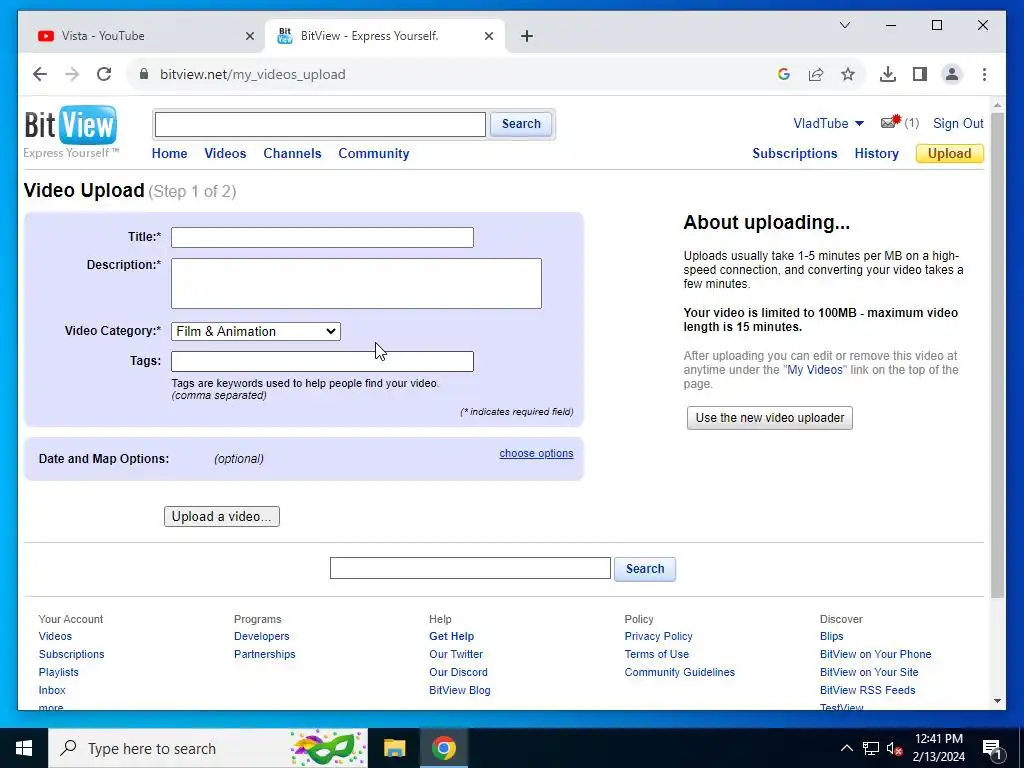
Task: Open the notification center icon
Action: pyautogui.click(x=993, y=748)
